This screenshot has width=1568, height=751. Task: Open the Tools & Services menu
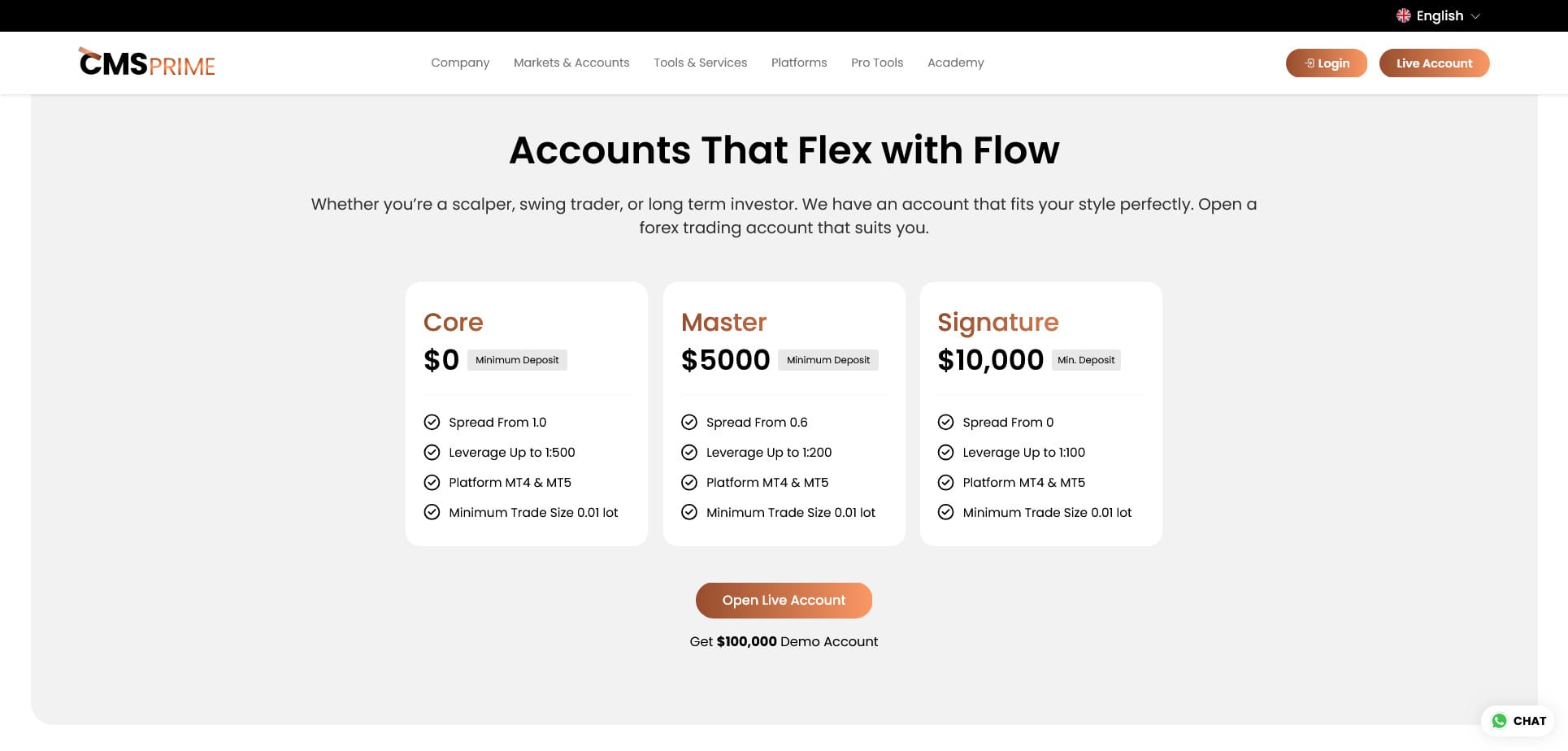(700, 63)
